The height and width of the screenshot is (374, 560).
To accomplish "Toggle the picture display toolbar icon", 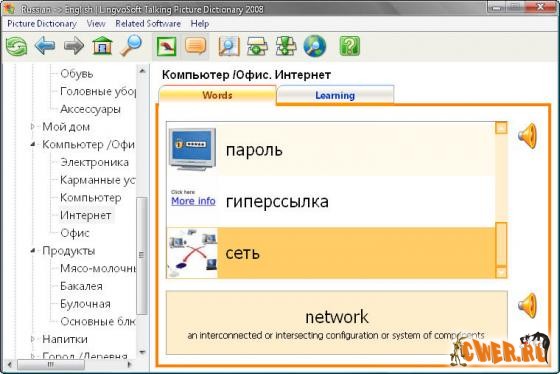I will click(166, 46).
